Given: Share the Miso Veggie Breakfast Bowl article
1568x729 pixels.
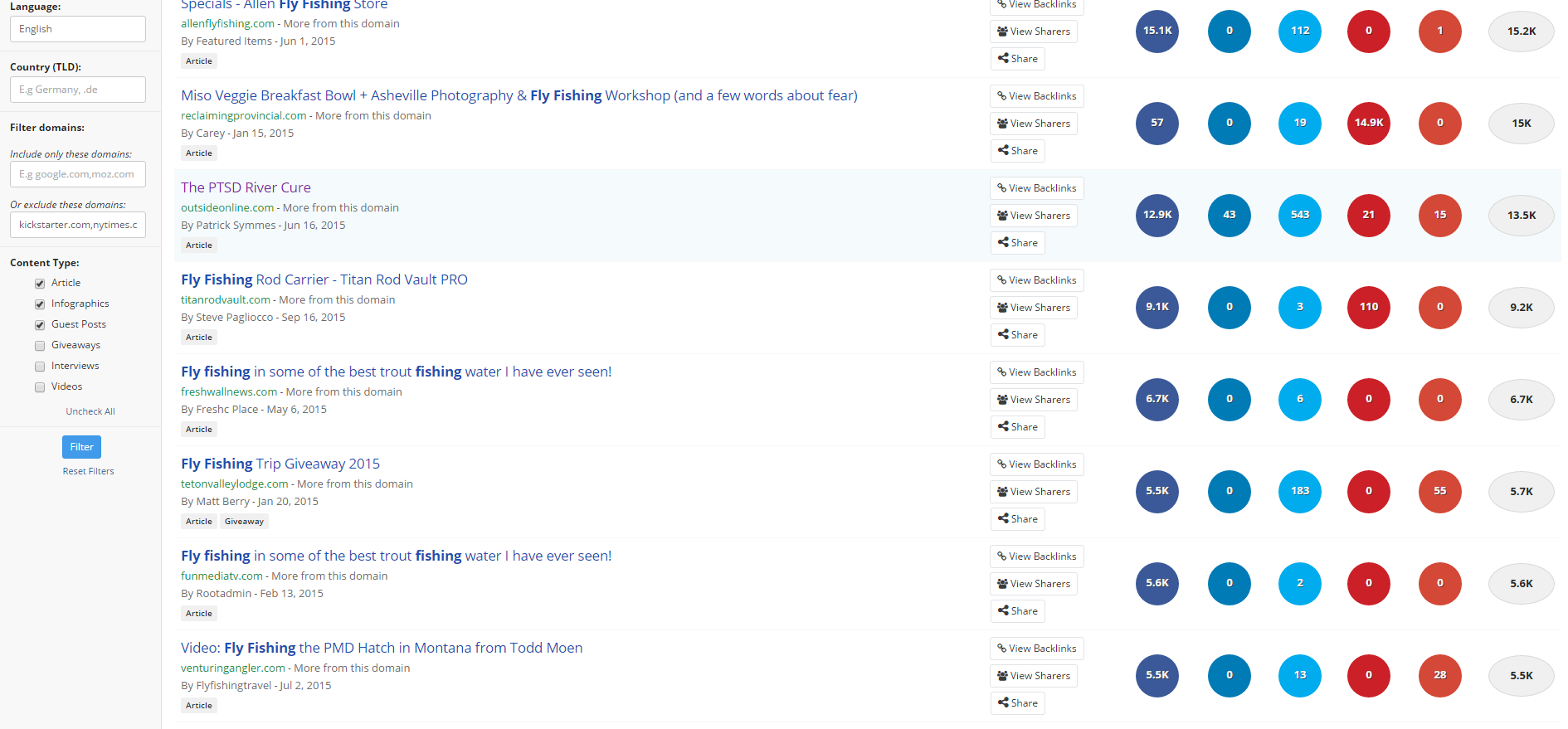Looking at the screenshot, I should 1018,151.
